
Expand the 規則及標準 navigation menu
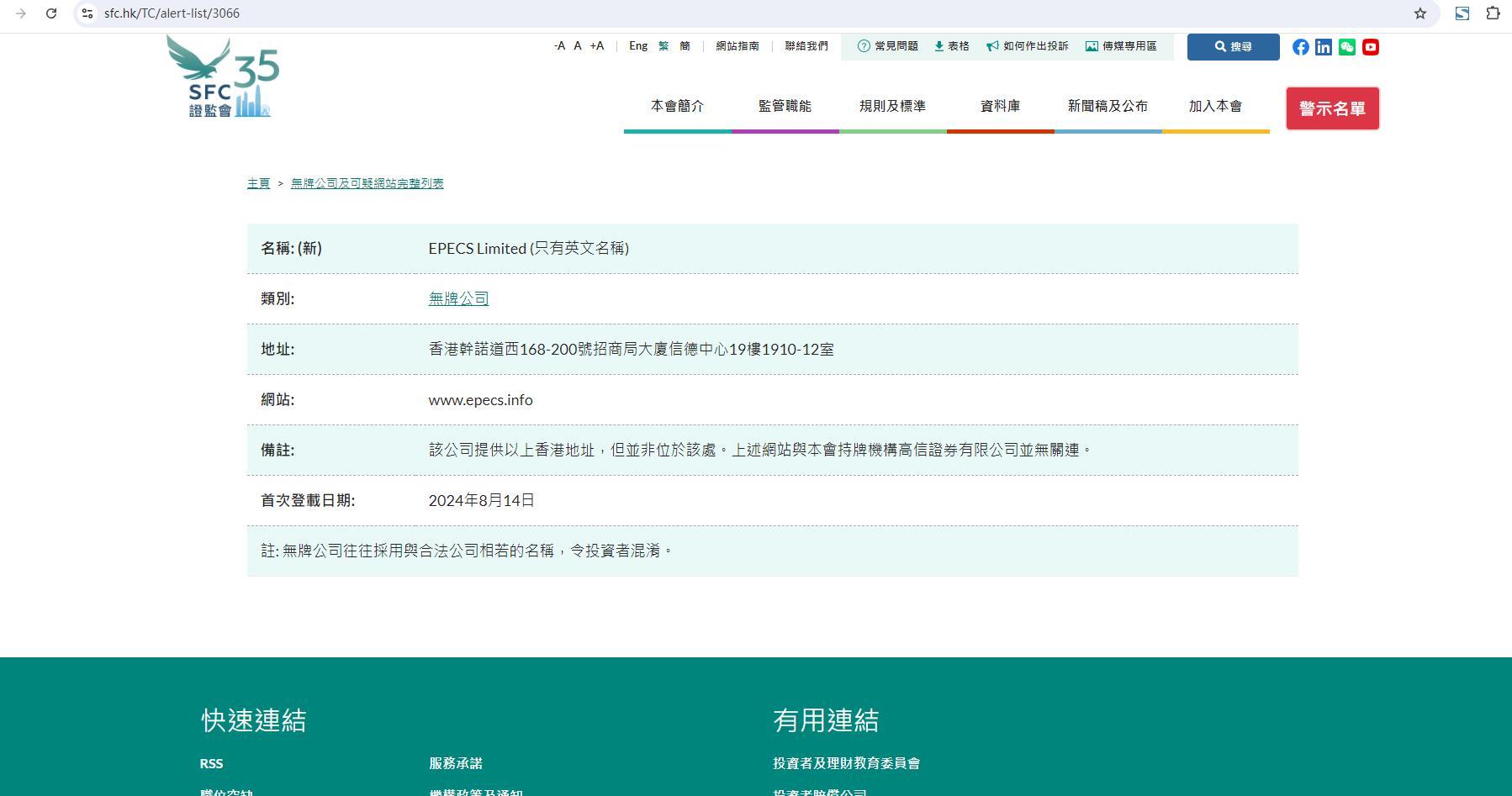[892, 107]
